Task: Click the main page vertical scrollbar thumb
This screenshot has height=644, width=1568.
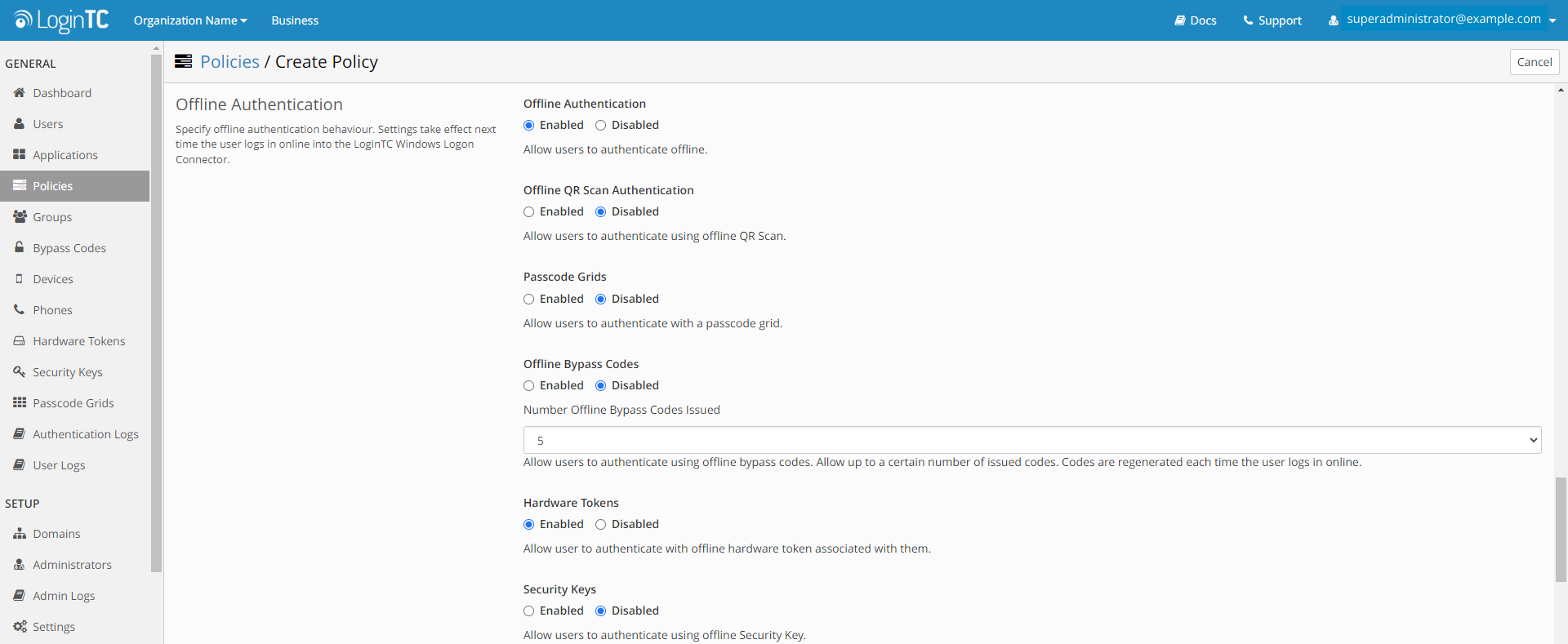Action: pyautogui.click(x=1561, y=529)
